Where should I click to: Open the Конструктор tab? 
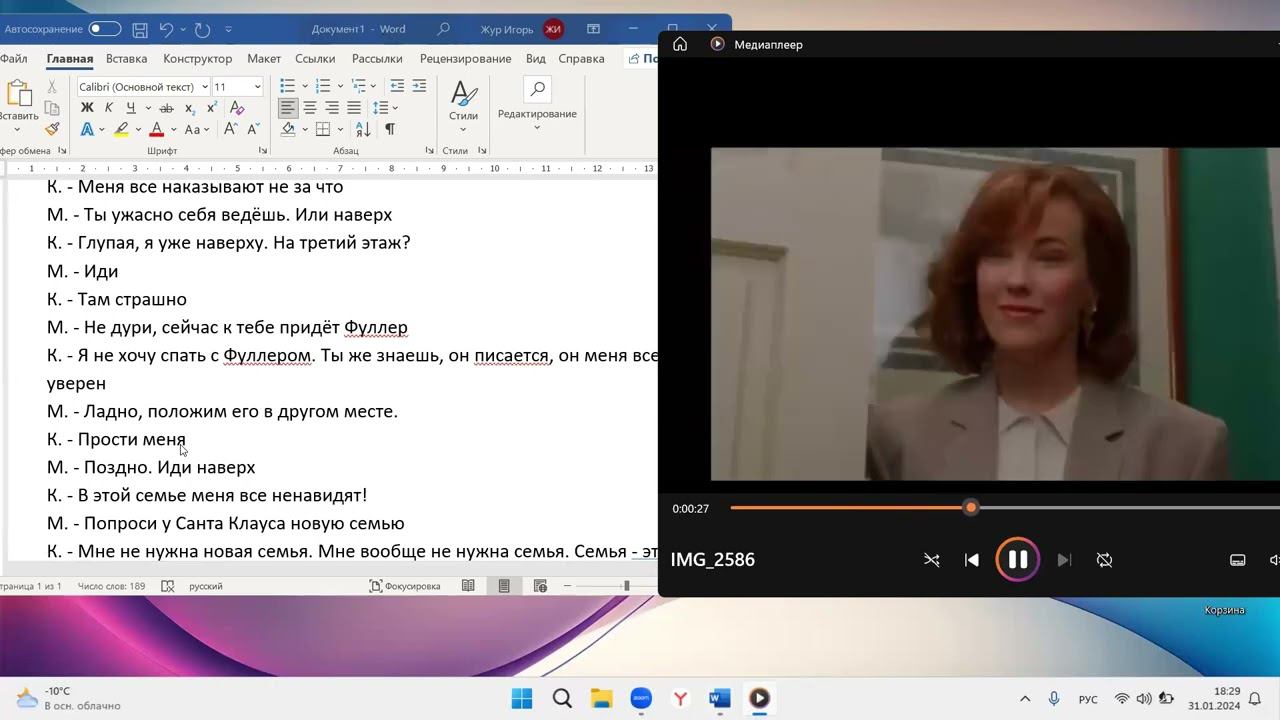[197, 59]
